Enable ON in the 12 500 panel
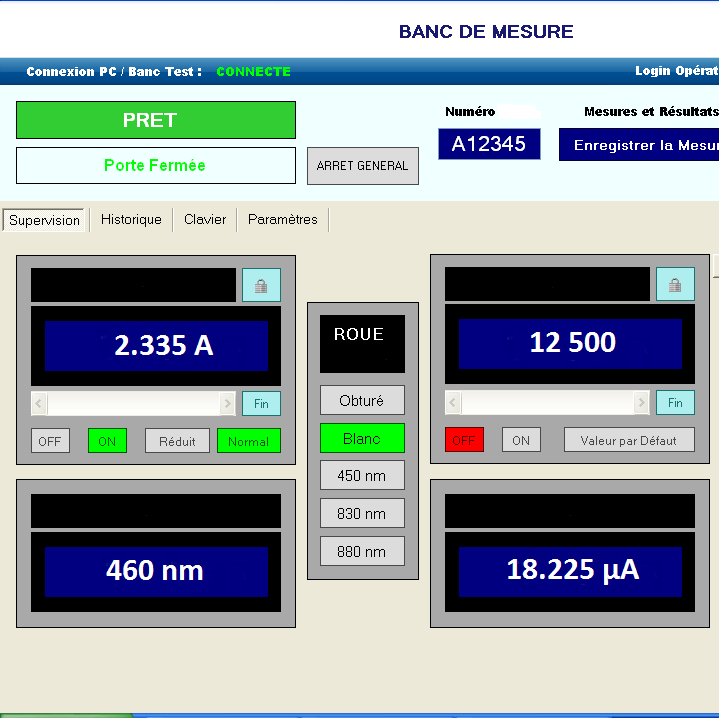Screen dimensions: 719x719 (521, 441)
